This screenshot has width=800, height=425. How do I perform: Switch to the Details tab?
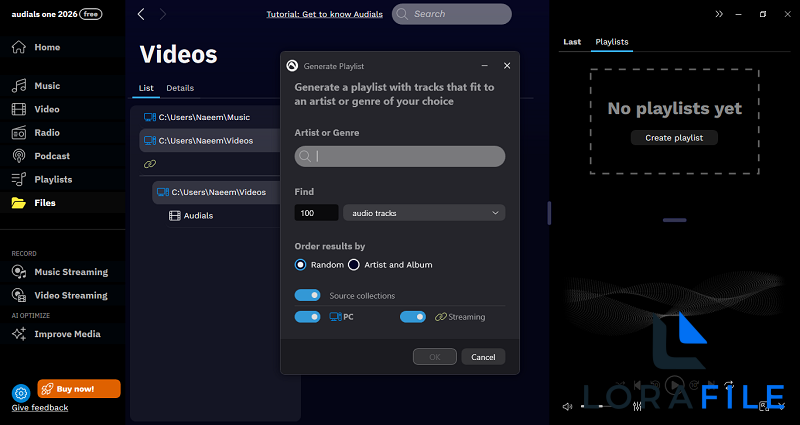click(x=180, y=88)
